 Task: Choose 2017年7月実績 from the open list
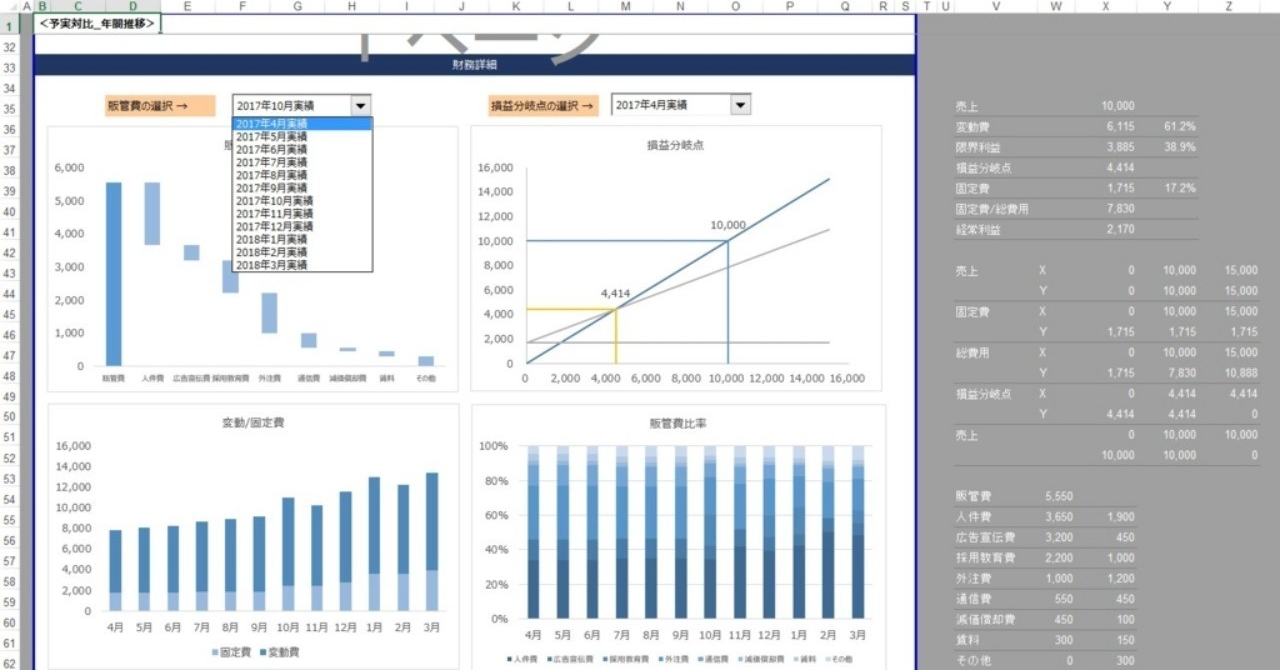302,162
